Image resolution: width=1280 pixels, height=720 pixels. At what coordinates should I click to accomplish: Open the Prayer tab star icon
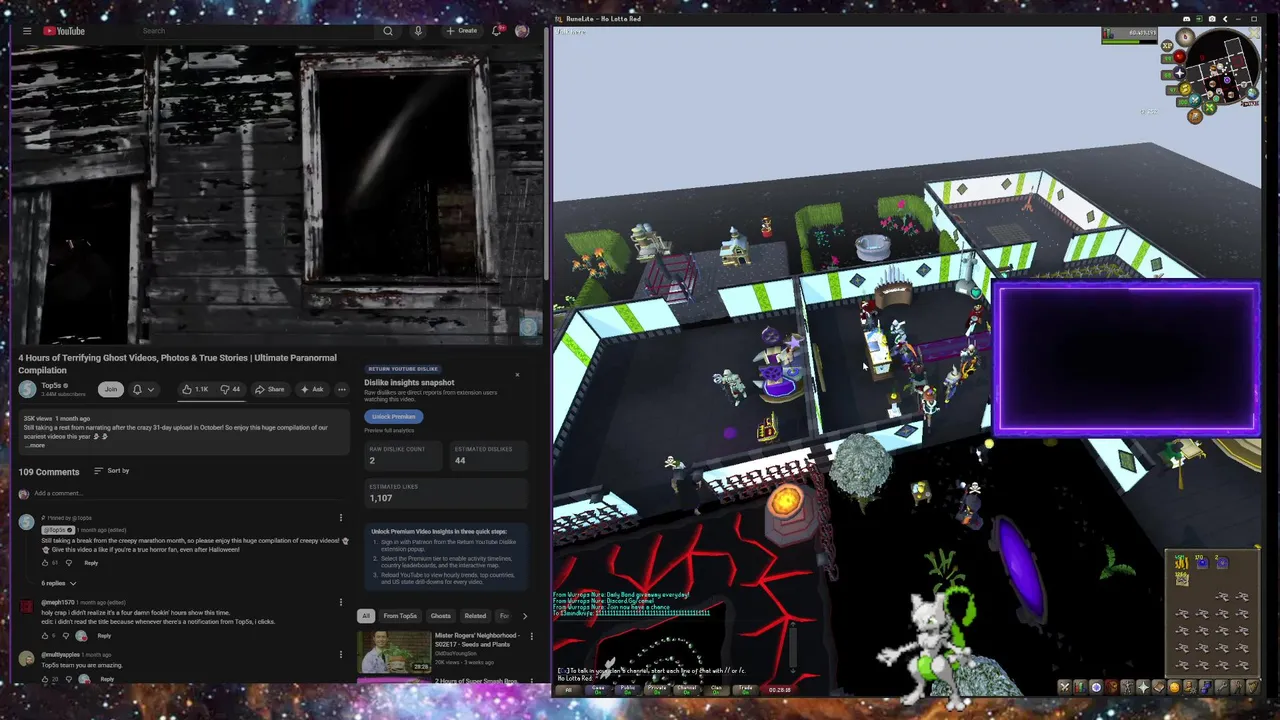(1143, 687)
